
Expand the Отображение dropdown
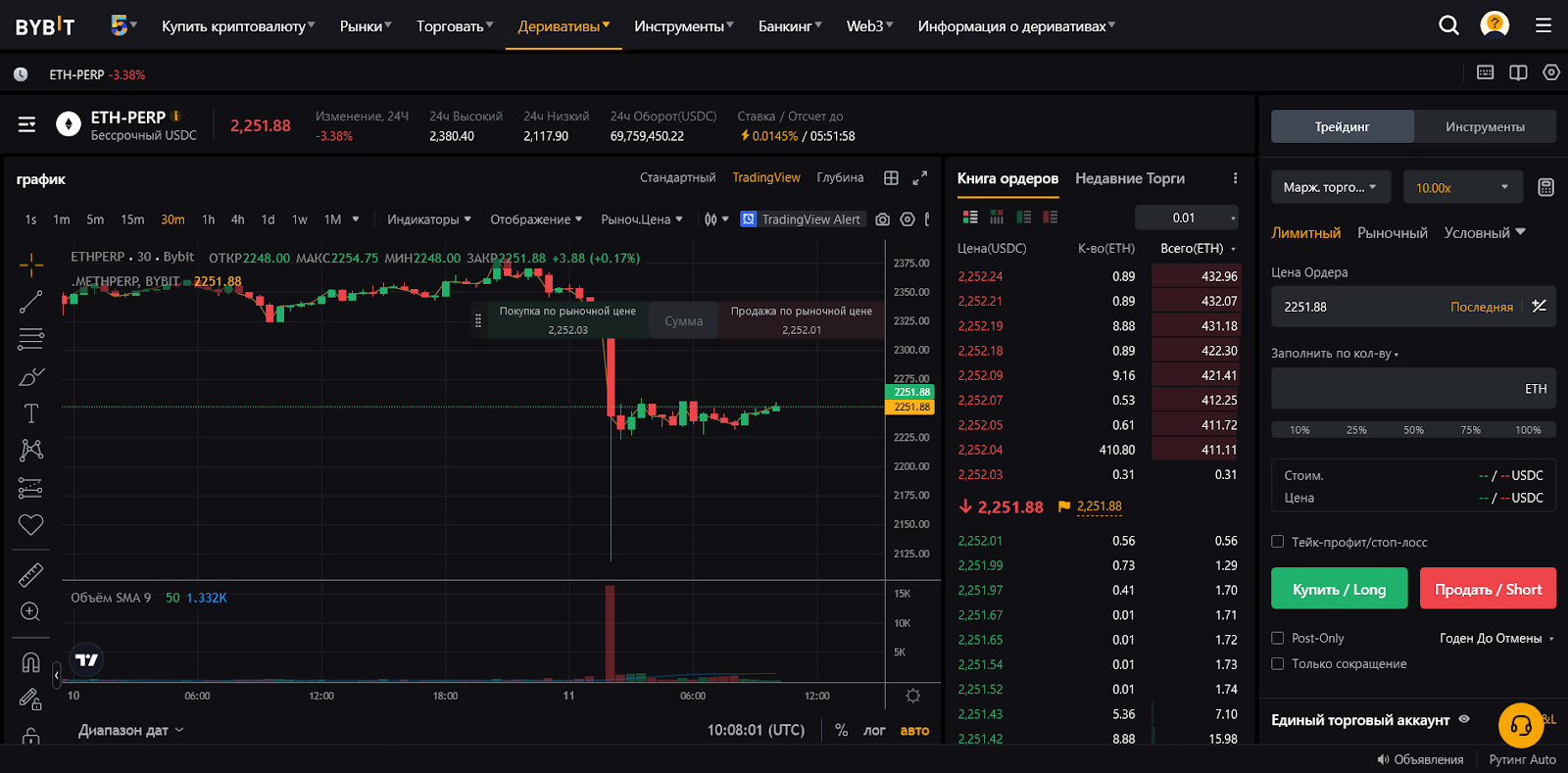tap(537, 219)
